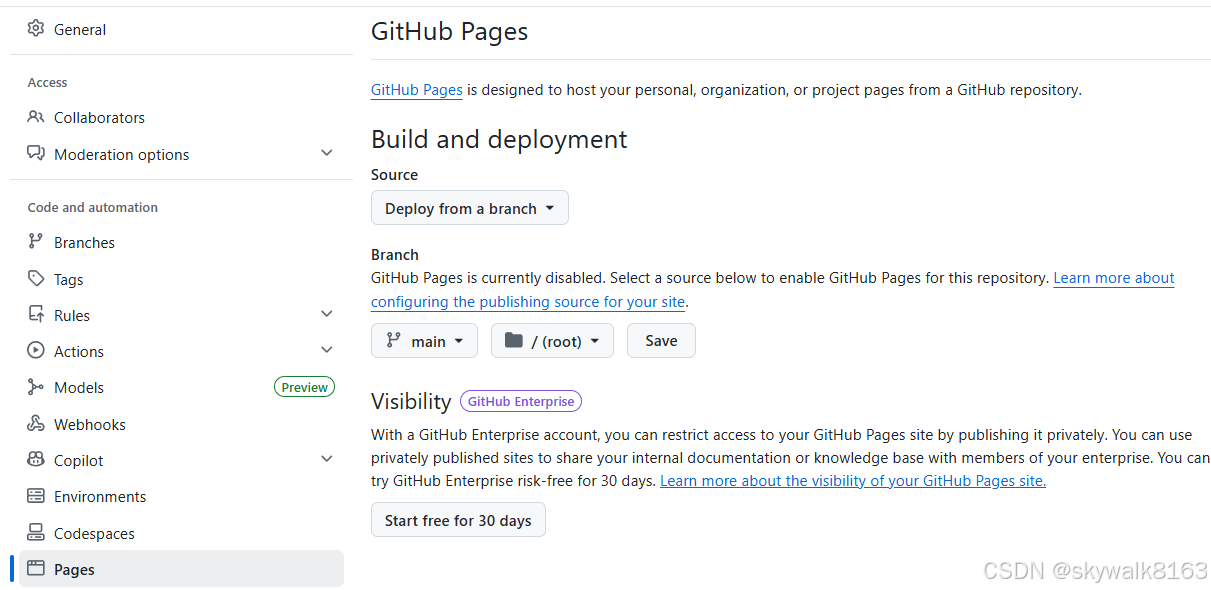Click the Collaborators people icon
1211x590 pixels.
pyautogui.click(x=36, y=117)
